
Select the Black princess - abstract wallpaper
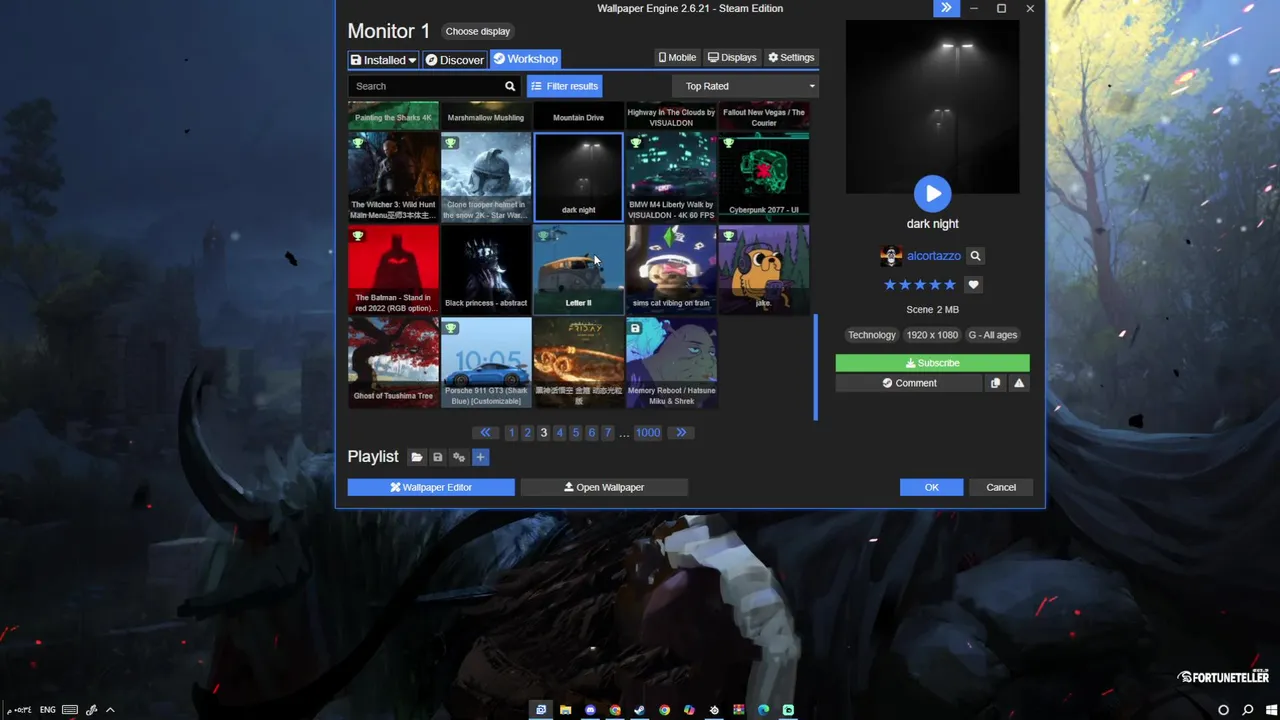pos(486,270)
